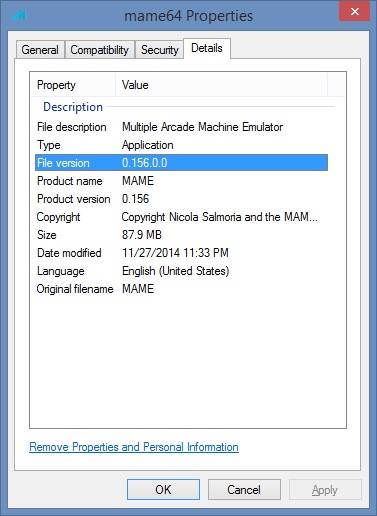
Task: Dismiss dialog with Cancel button
Action: coord(244,490)
